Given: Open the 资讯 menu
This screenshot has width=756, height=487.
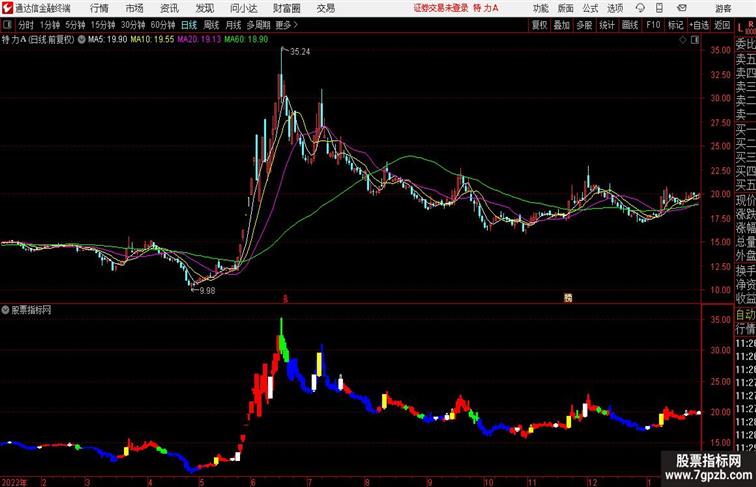Looking at the screenshot, I should click(x=169, y=8).
